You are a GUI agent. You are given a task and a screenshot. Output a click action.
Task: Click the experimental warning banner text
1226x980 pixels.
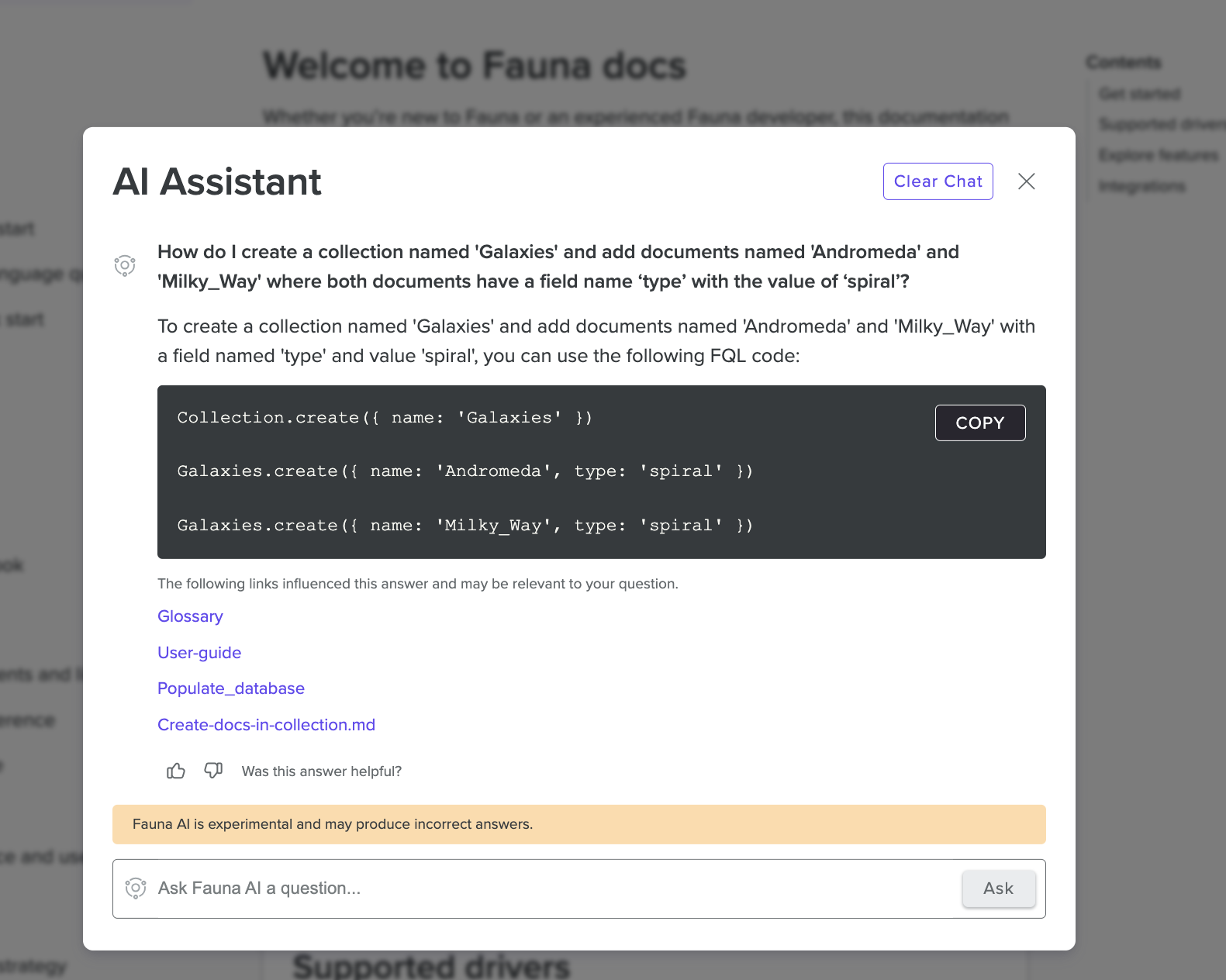333,824
